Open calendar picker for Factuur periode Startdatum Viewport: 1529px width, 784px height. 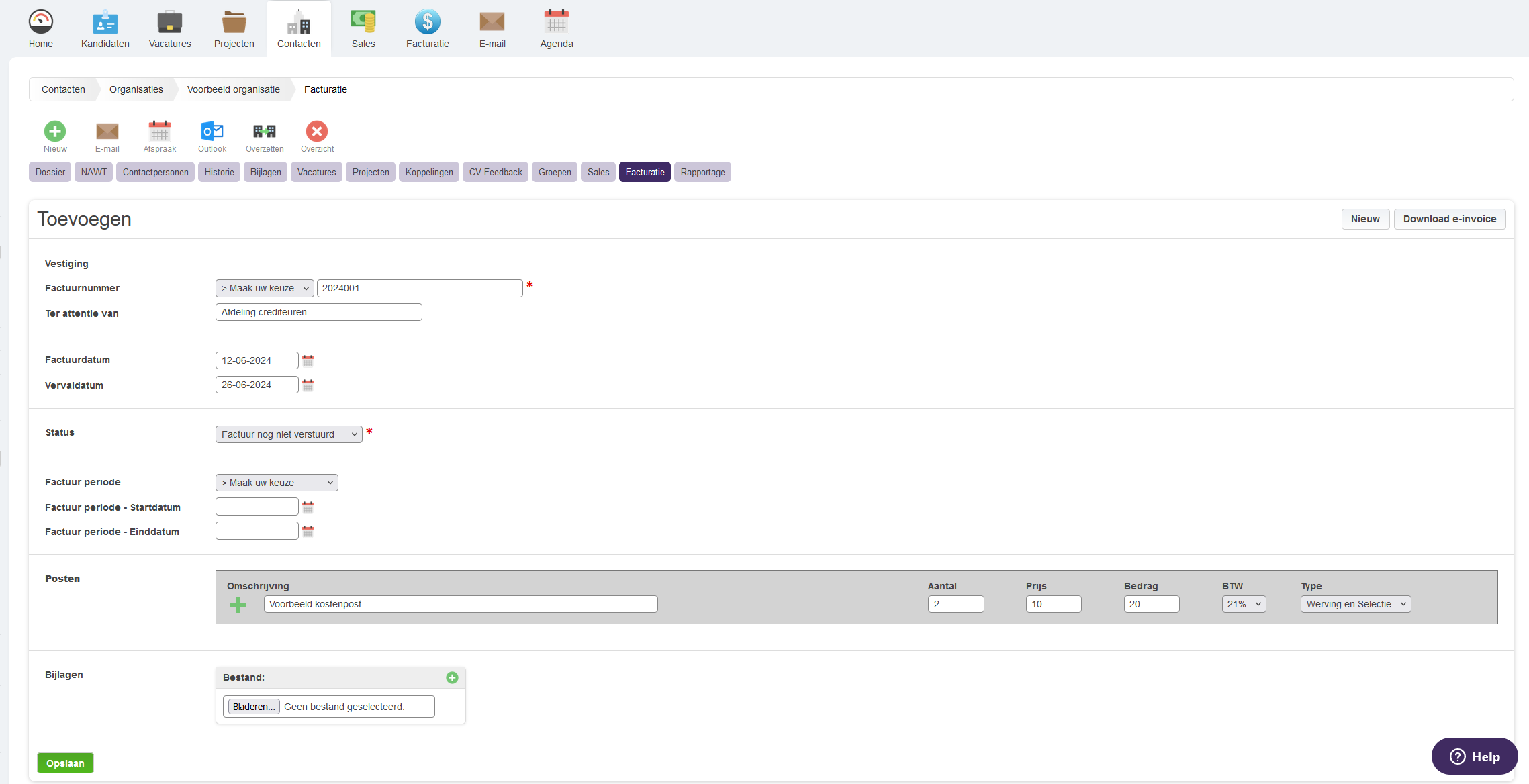[308, 507]
